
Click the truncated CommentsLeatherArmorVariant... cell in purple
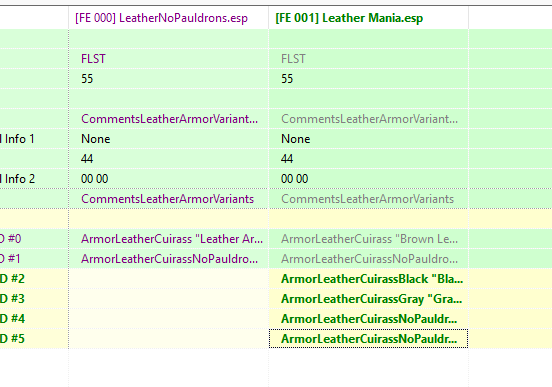[x=168, y=119]
